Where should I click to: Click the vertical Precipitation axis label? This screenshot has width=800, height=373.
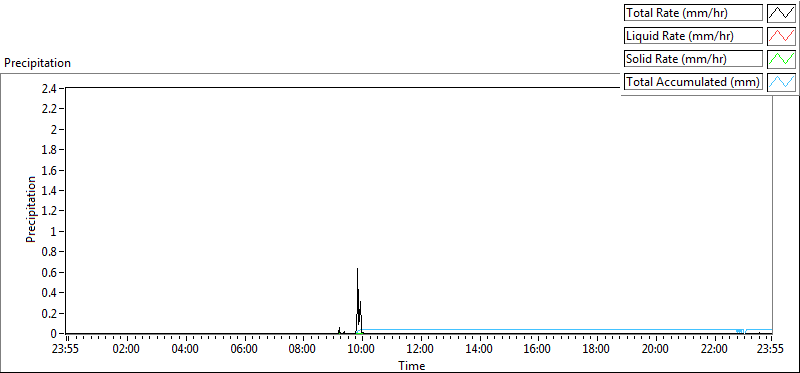[x=31, y=209]
